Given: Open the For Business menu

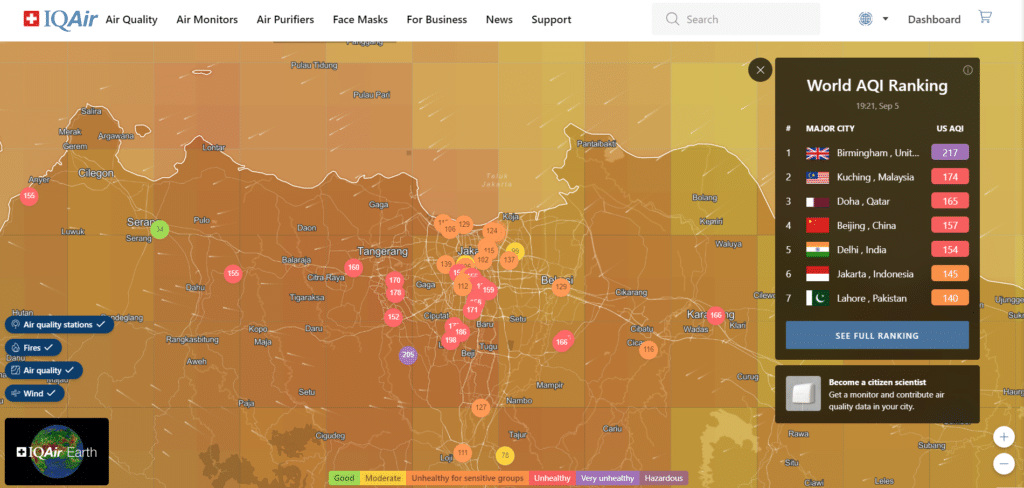Looking at the screenshot, I should tap(437, 20).
